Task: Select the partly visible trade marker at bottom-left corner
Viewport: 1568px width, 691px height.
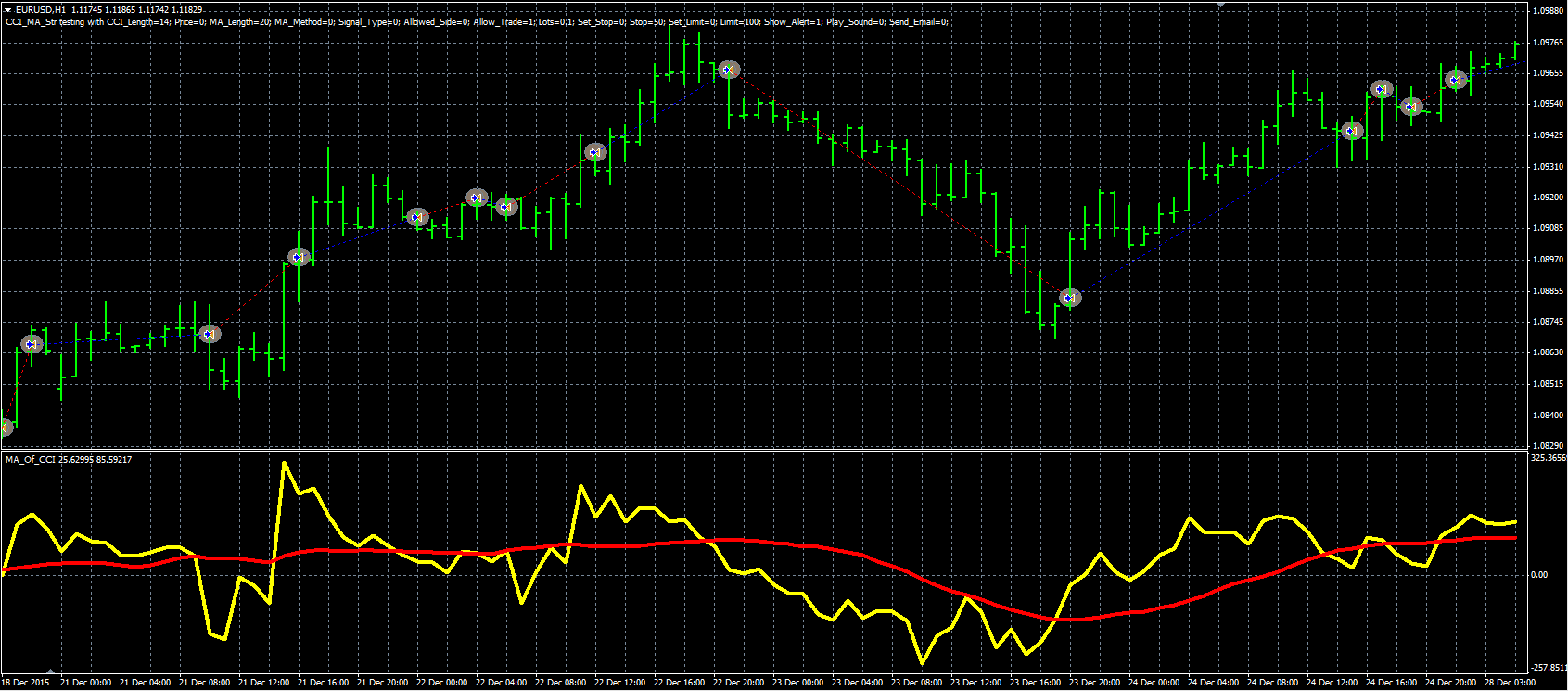Action: (x=5, y=428)
